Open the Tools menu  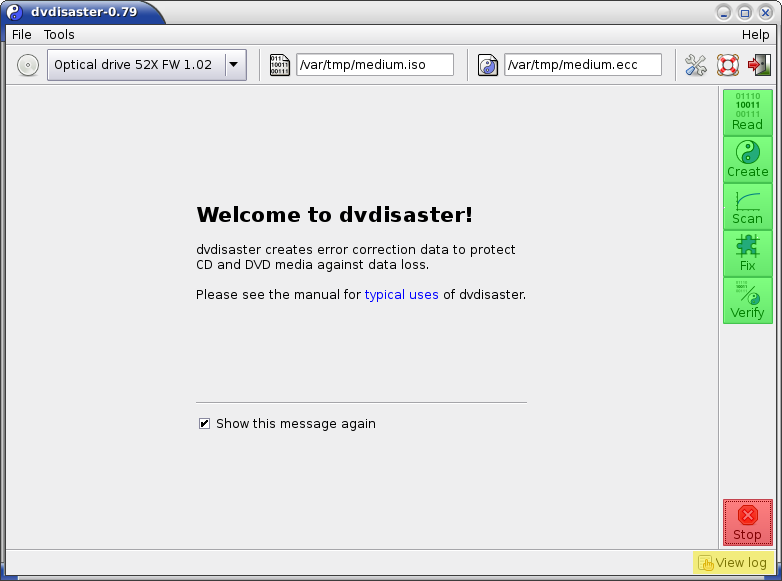(x=59, y=34)
